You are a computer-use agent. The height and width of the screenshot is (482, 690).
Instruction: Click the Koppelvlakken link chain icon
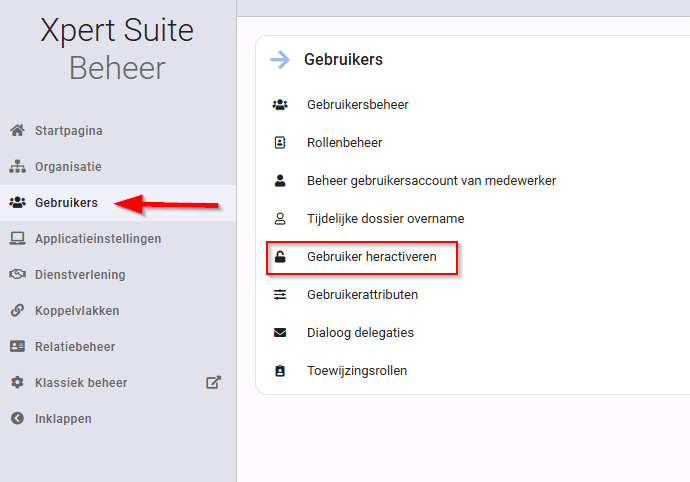tap(18, 310)
